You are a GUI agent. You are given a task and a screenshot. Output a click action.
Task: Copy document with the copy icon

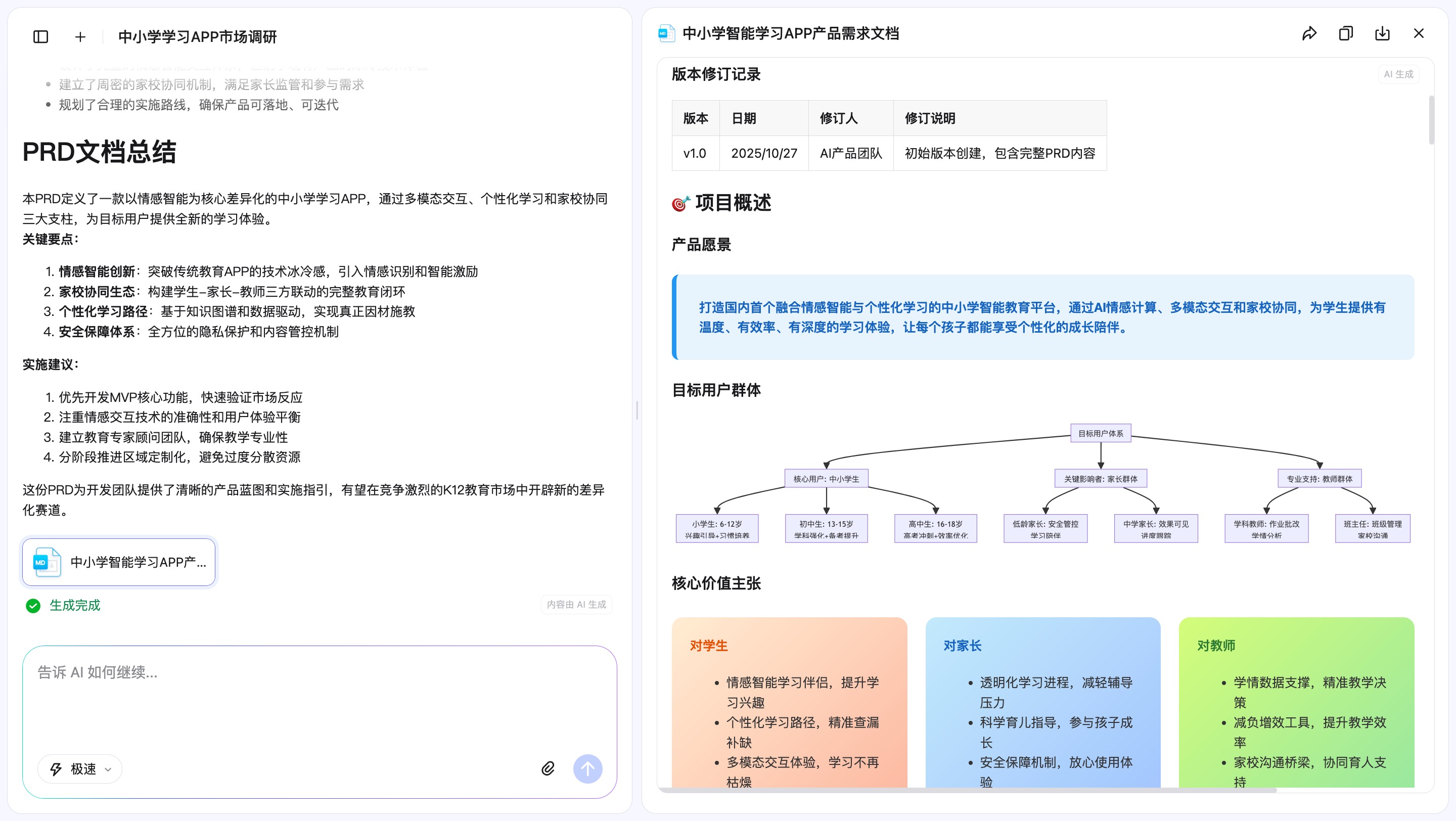click(x=1346, y=33)
